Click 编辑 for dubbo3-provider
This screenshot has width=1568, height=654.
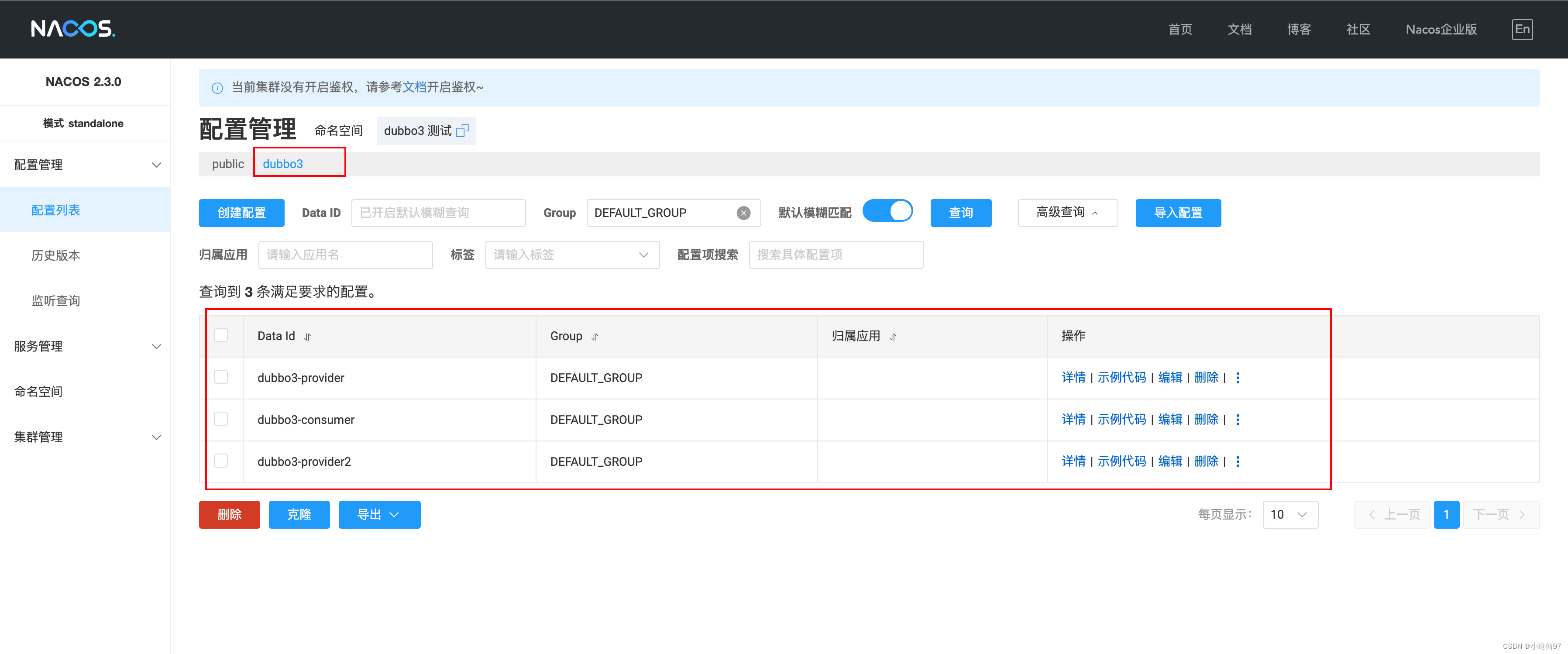[x=1170, y=378]
